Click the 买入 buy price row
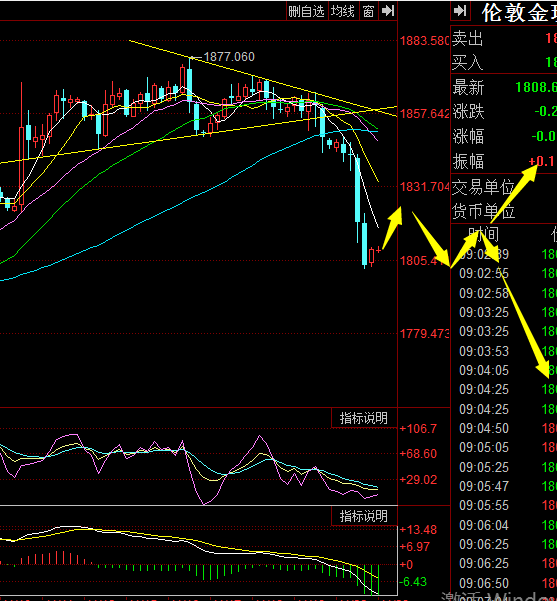The image size is (557, 601). pos(504,62)
